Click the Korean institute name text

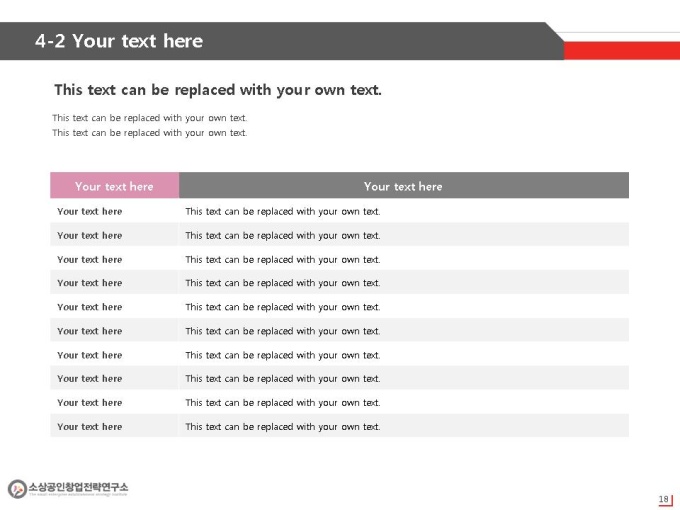(78, 487)
